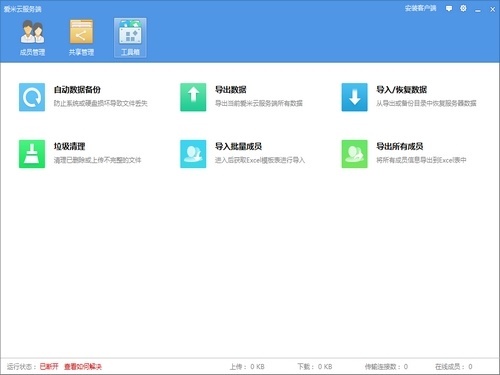This screenshot has height=375, width=500.
Task: Click the 上传: 0 KB status entry
Action: (x=247, y=367)
